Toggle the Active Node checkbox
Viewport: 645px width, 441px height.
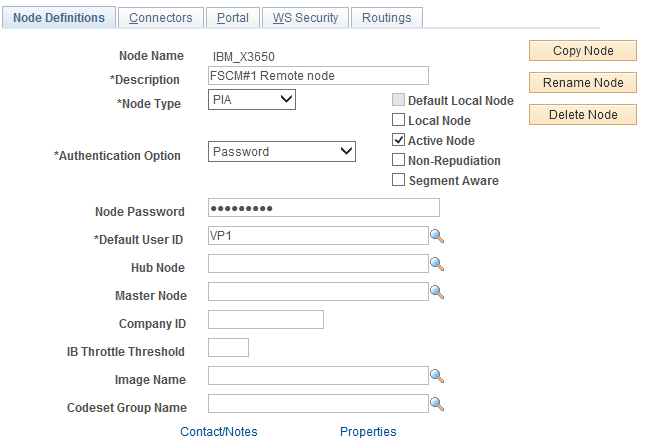pos(399,141)
